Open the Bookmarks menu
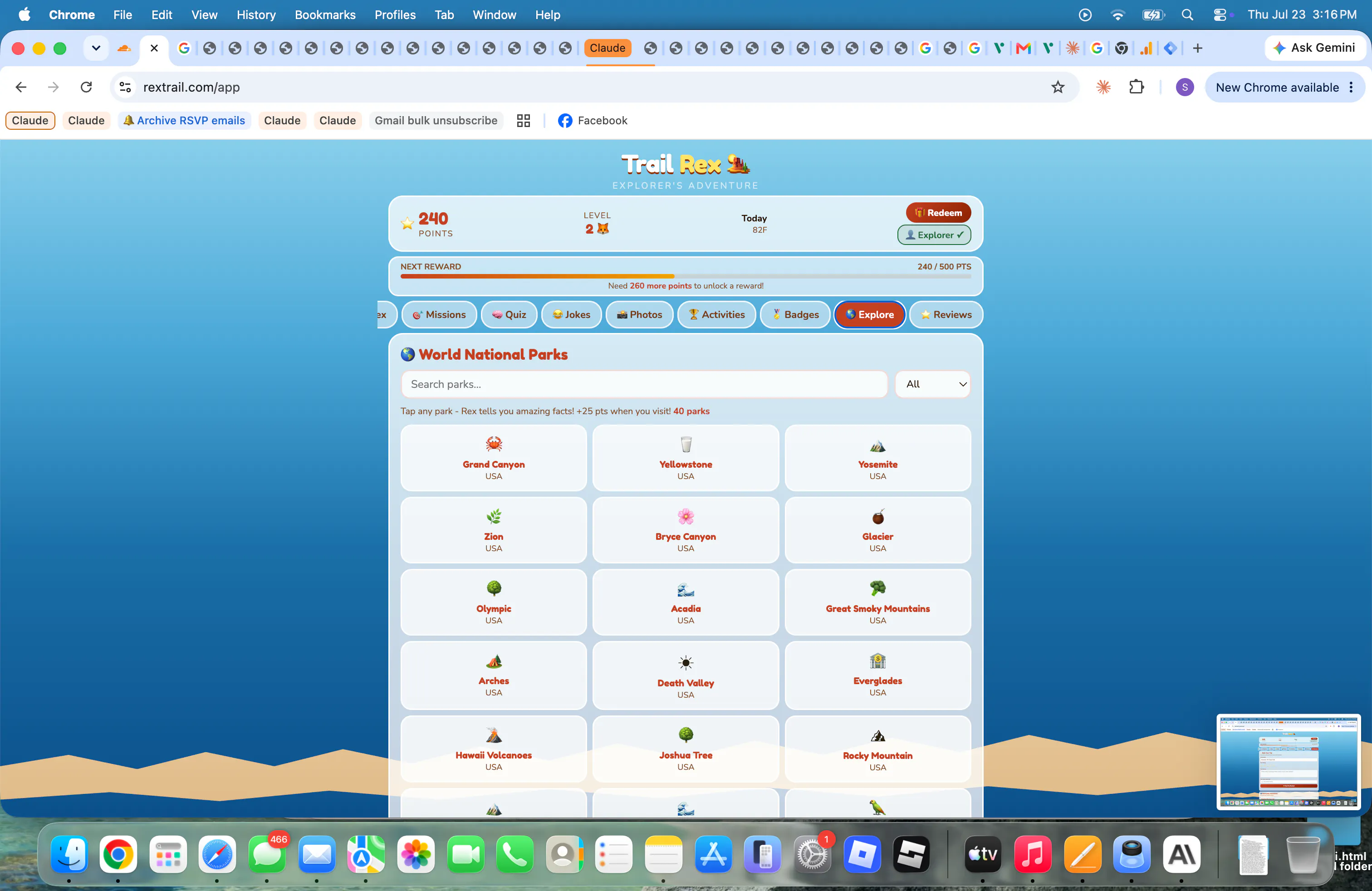 pyautogui.click(x=324, y=15)
